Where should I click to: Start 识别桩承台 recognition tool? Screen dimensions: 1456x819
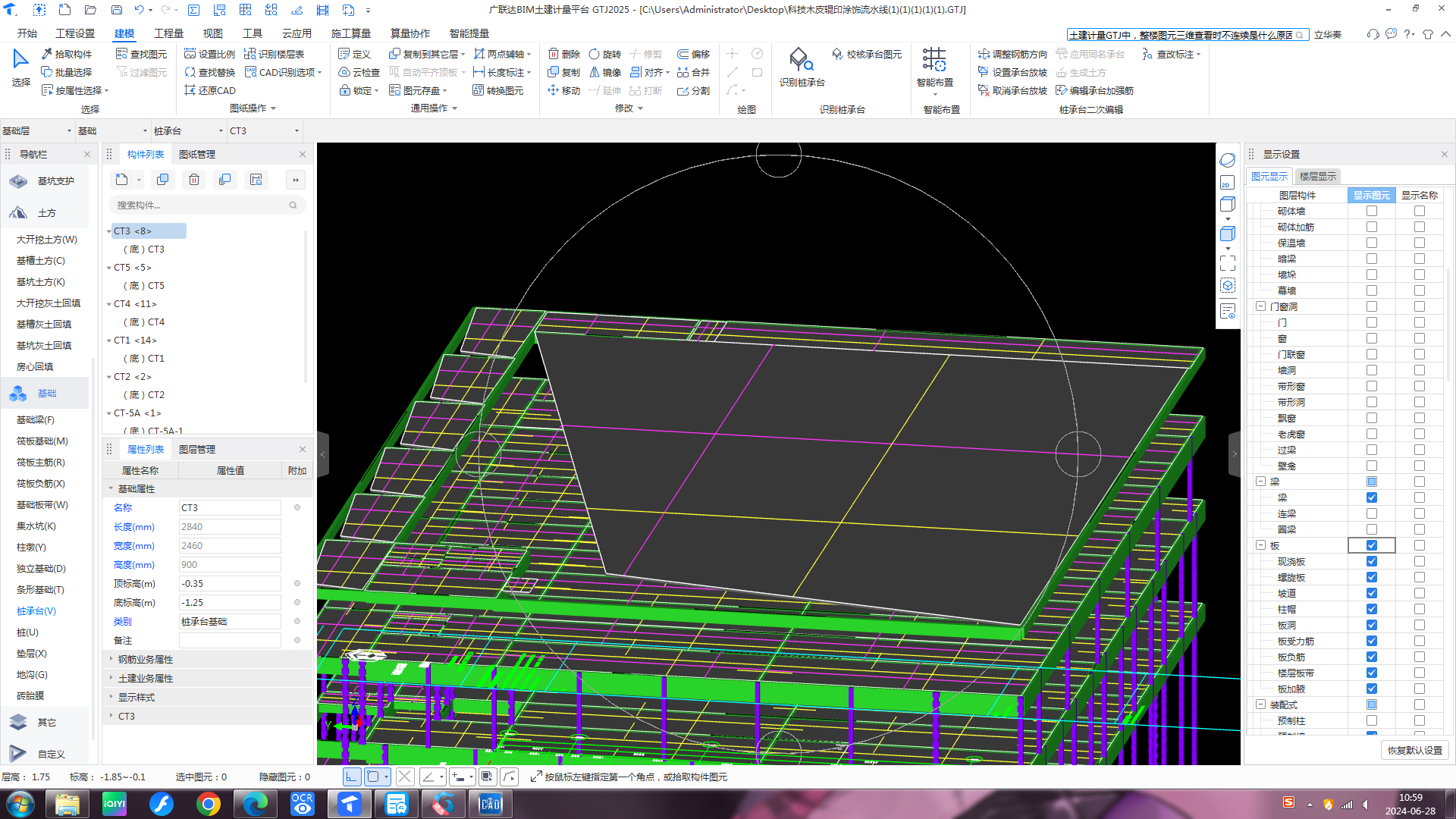coord(802,67)
